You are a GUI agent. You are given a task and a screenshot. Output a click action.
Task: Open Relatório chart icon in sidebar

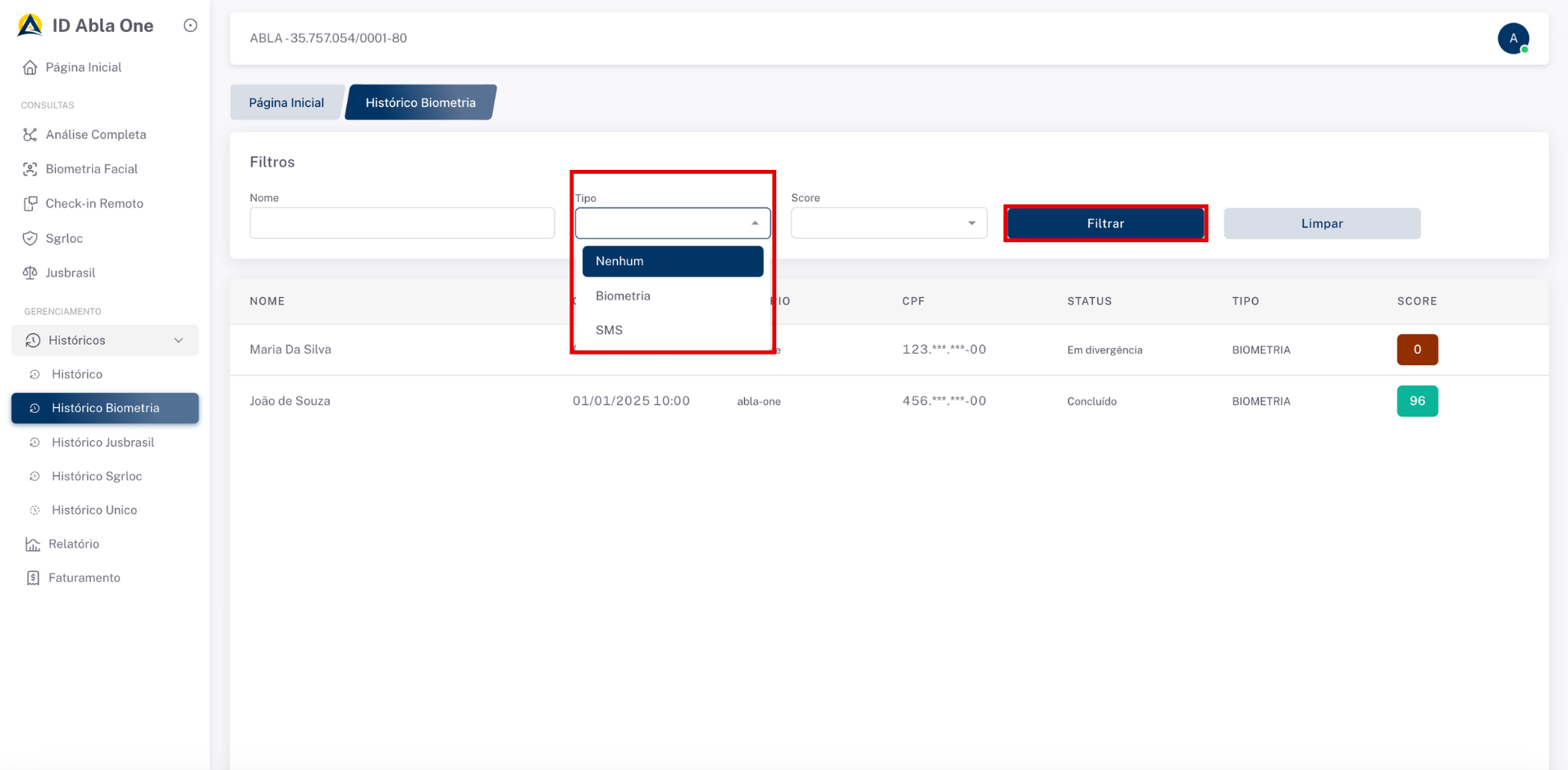point(33,544)
